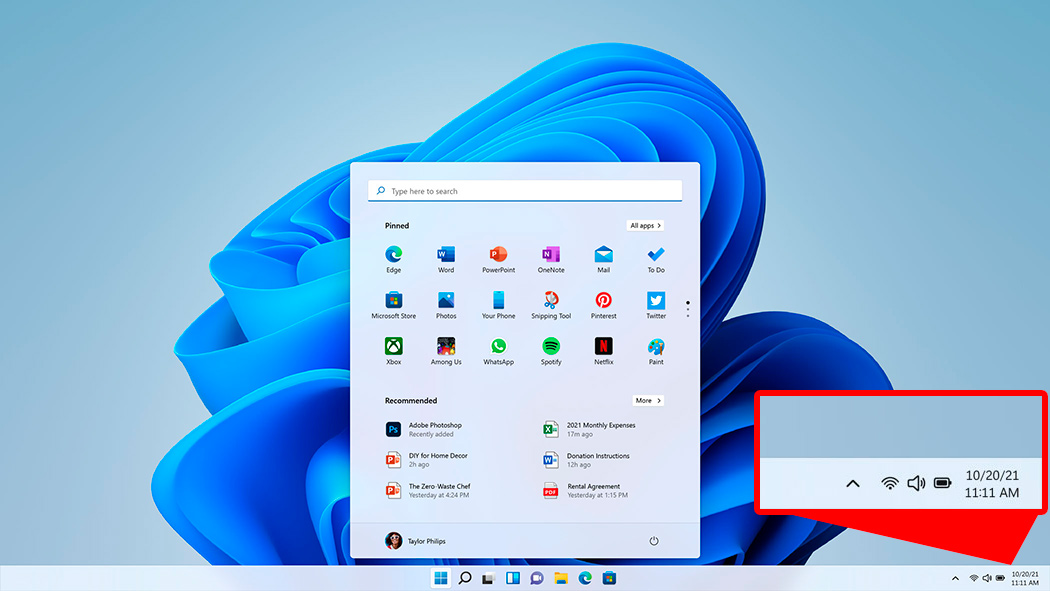Open the Pinterest app

click(x=603, y=305)
